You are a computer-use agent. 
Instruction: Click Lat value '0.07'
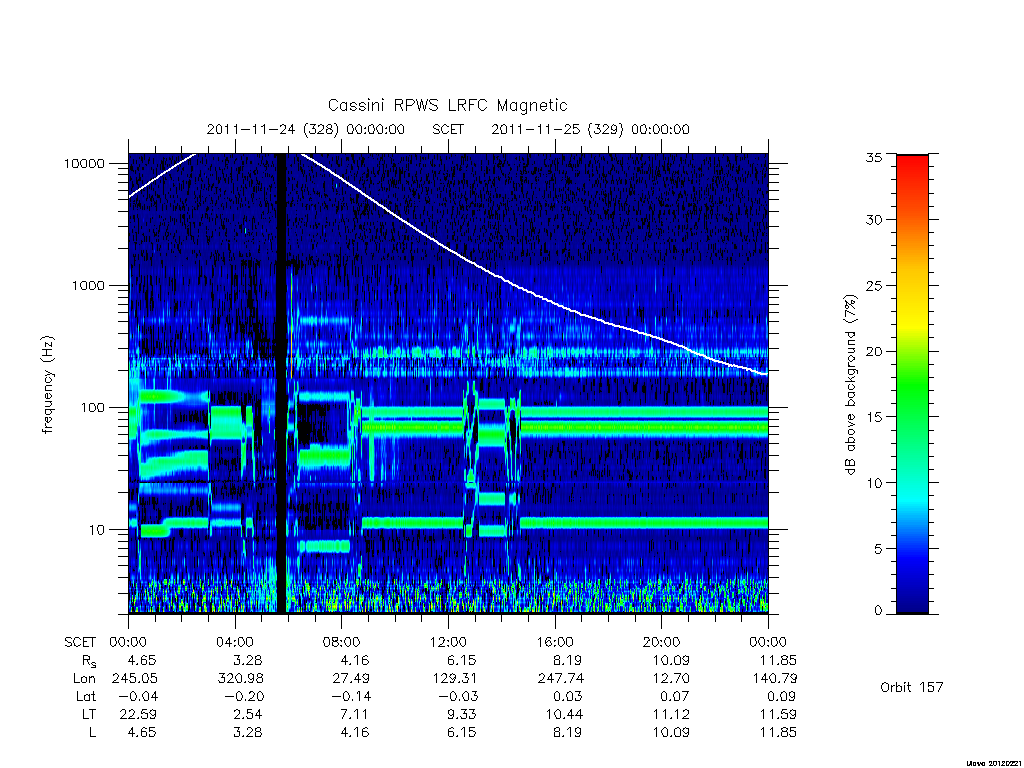[x=674, y=697]
